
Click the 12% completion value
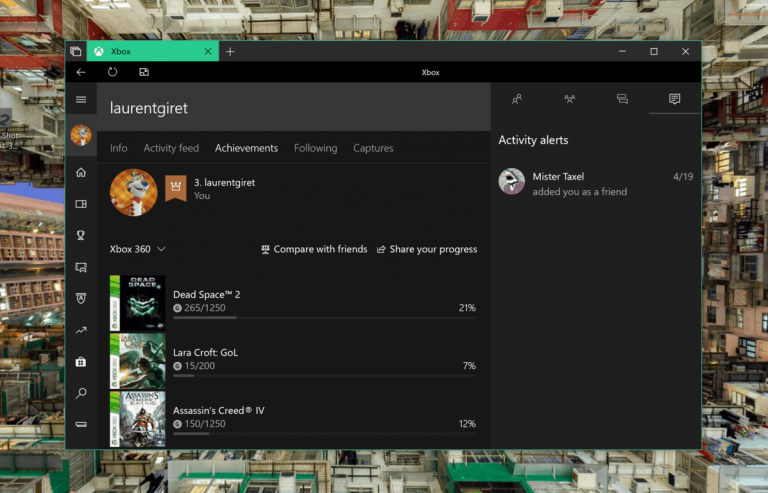click(467, 424)
